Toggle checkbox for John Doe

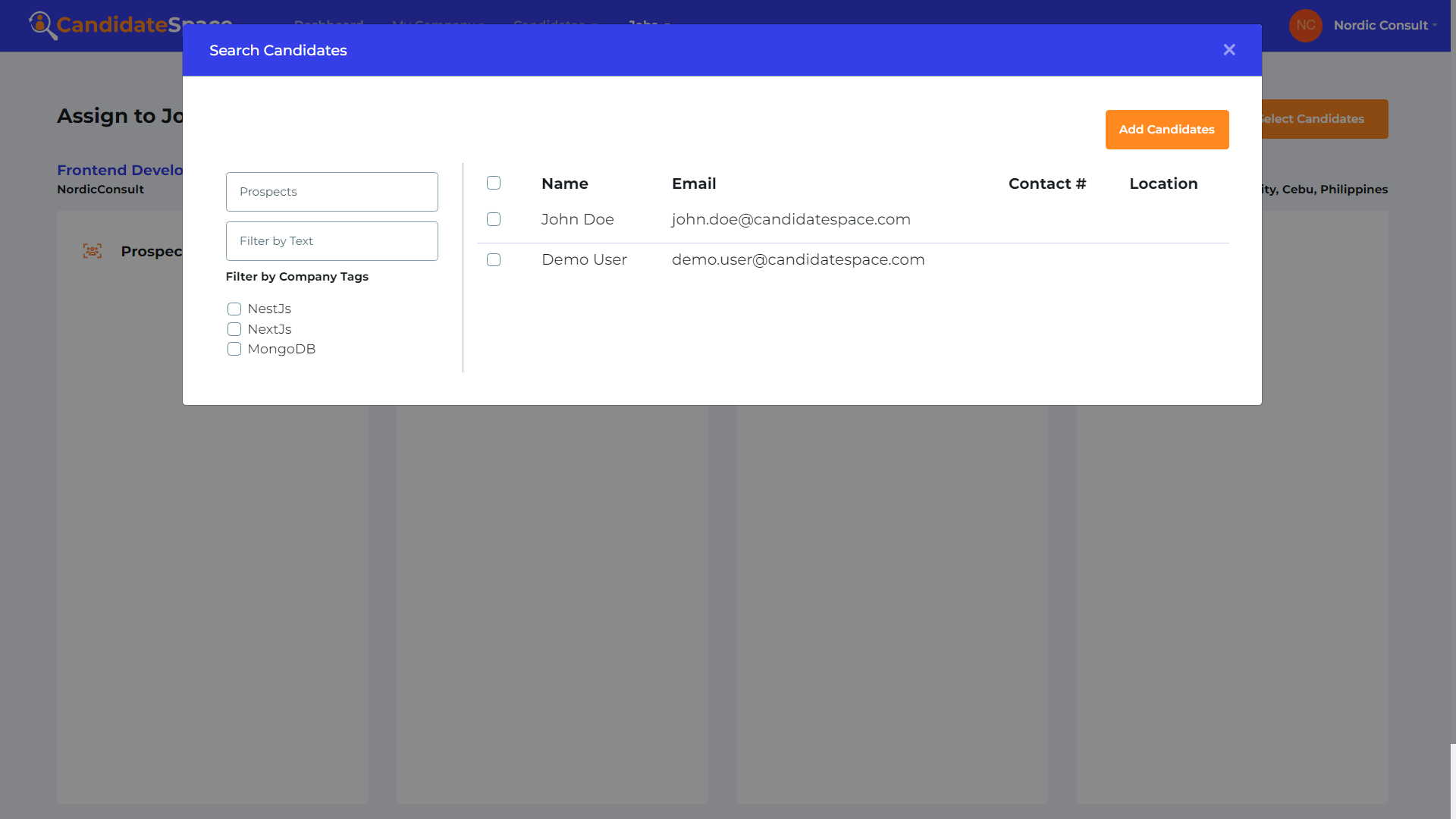point(494,219)
